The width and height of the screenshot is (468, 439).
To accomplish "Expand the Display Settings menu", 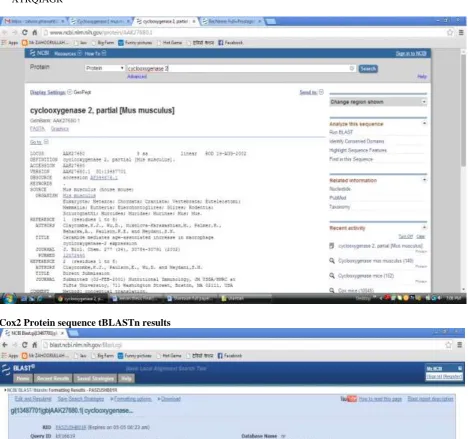I will click(x=51, y=92).
